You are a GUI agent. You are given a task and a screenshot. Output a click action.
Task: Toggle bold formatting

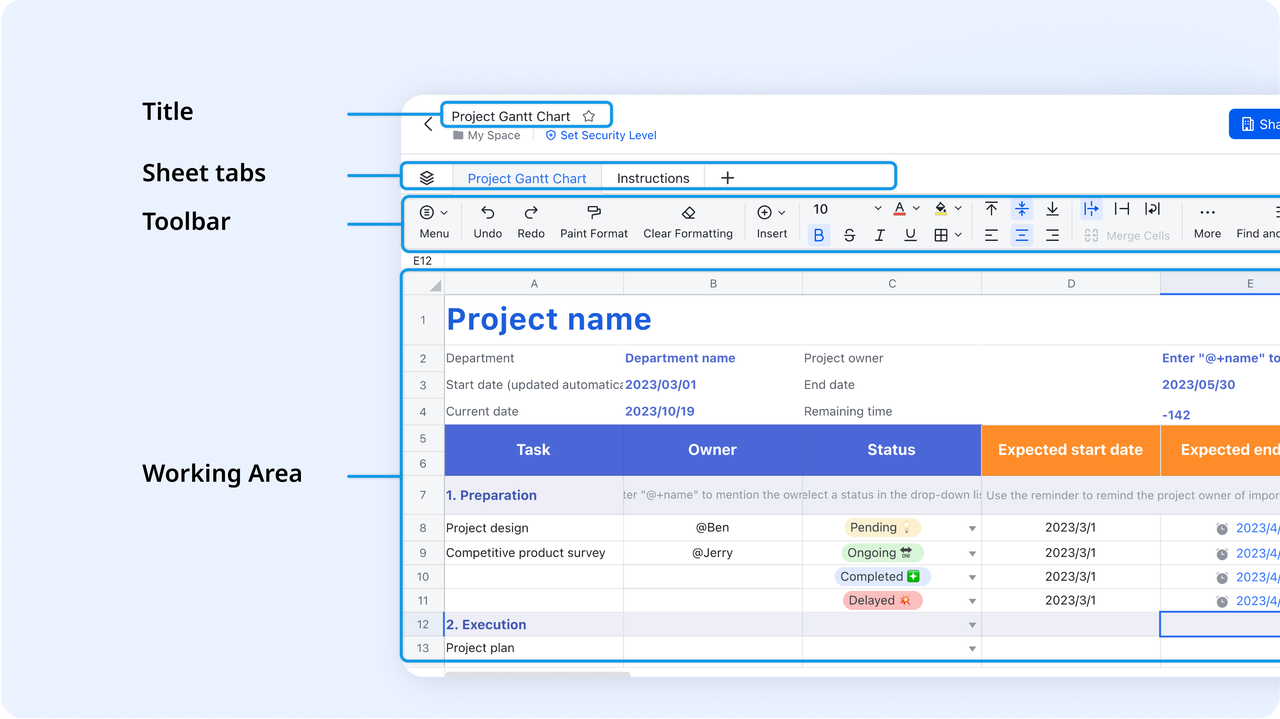click(819, 234)
